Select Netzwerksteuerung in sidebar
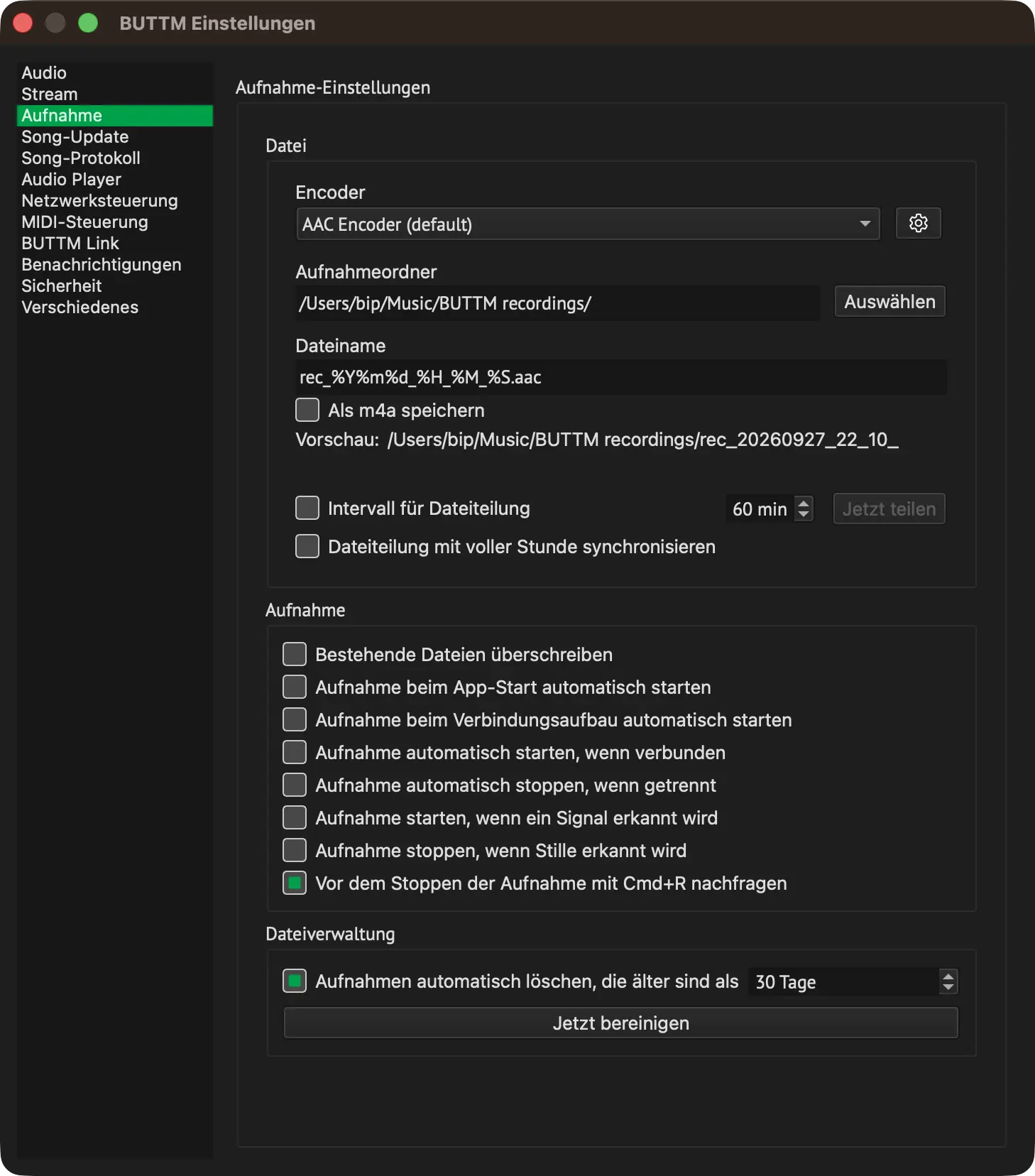This screenshot has width=1035, height=1176. [115, 200]
